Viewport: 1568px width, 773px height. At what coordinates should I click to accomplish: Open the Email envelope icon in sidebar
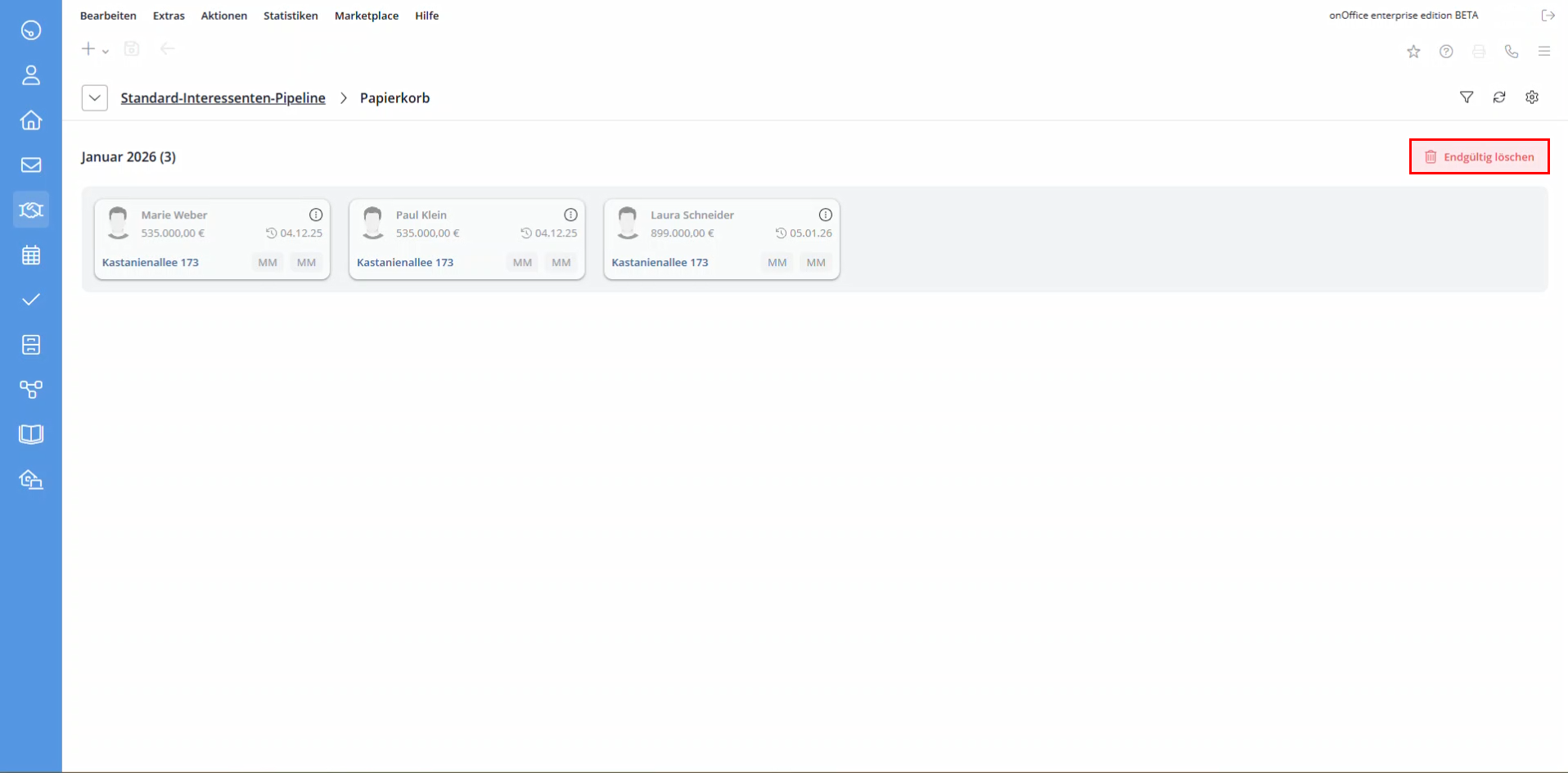tap(31, 165)
